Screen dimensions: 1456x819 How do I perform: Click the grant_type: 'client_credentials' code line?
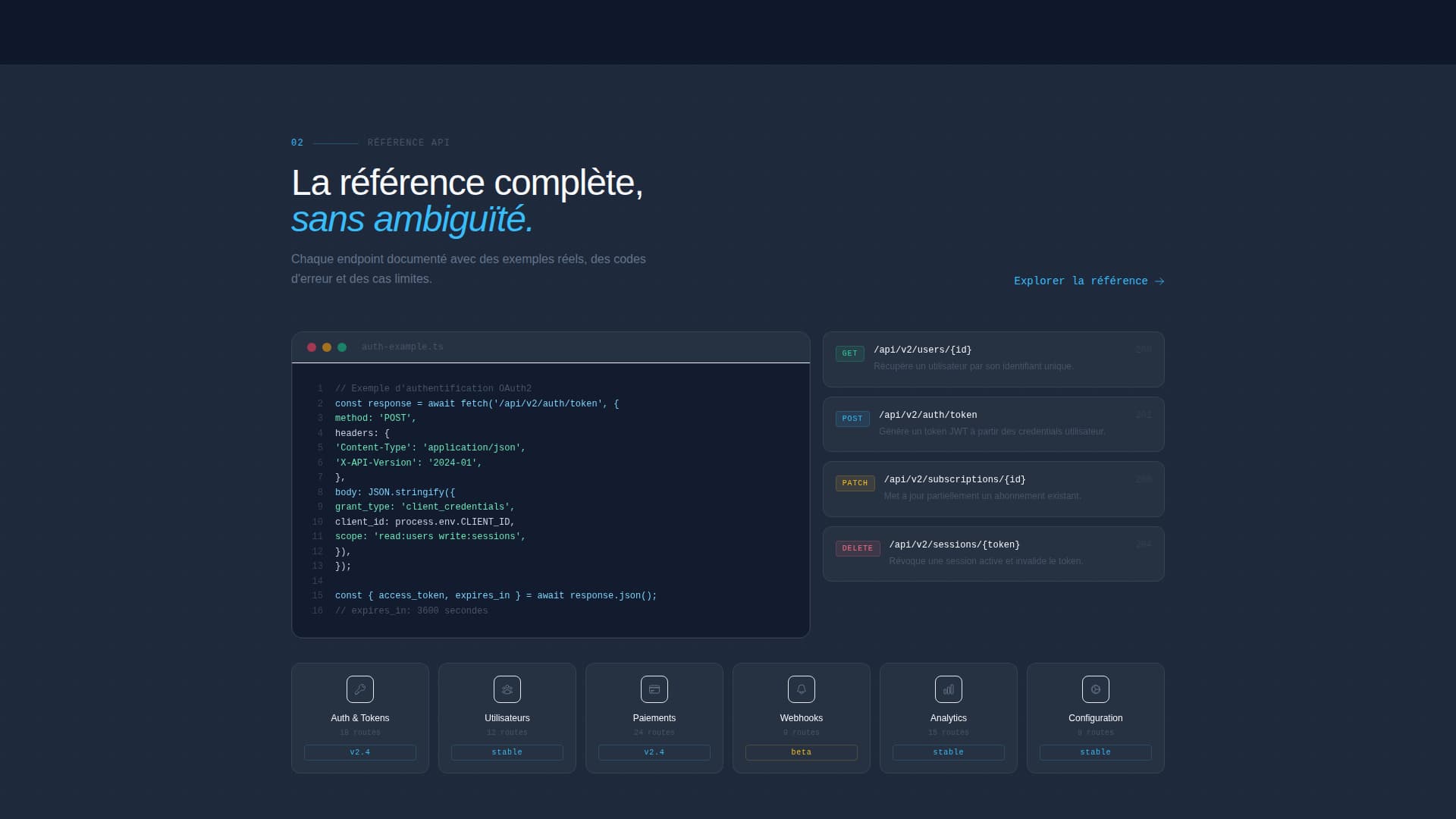[x=425, y=507]
